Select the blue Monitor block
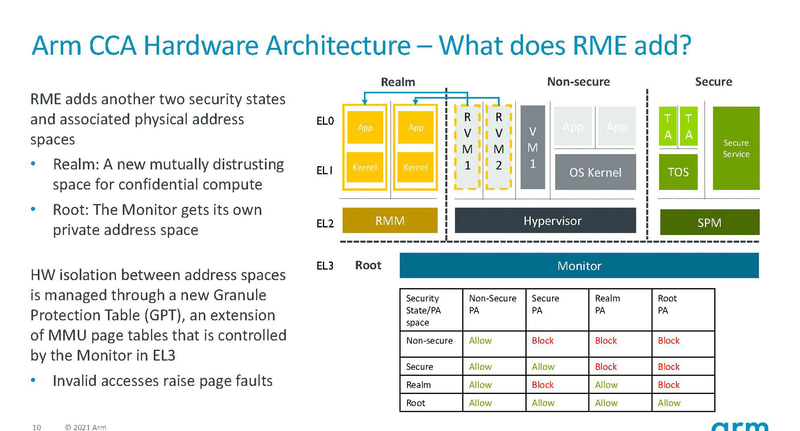The image size is (800, 431). tap(579, 265)
